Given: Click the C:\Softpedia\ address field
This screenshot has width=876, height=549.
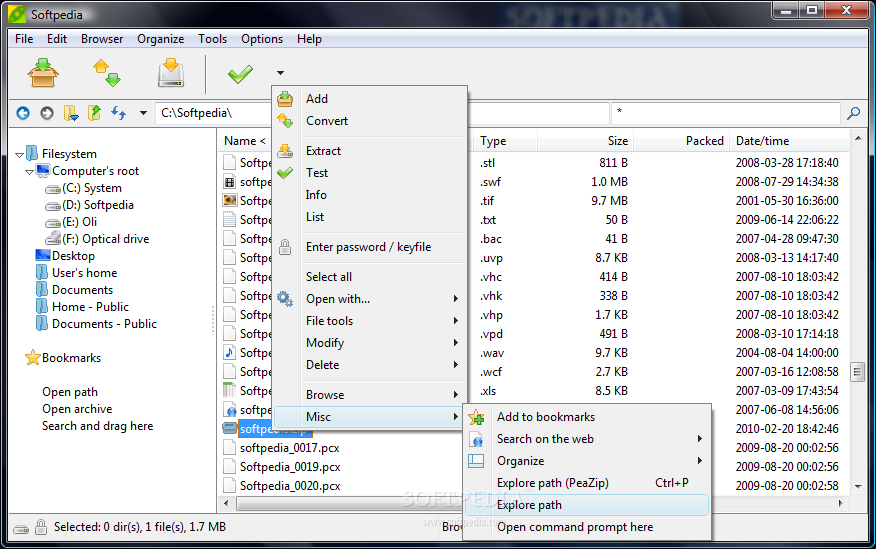Looking at the screenshot, I should (x=213, y=113).
